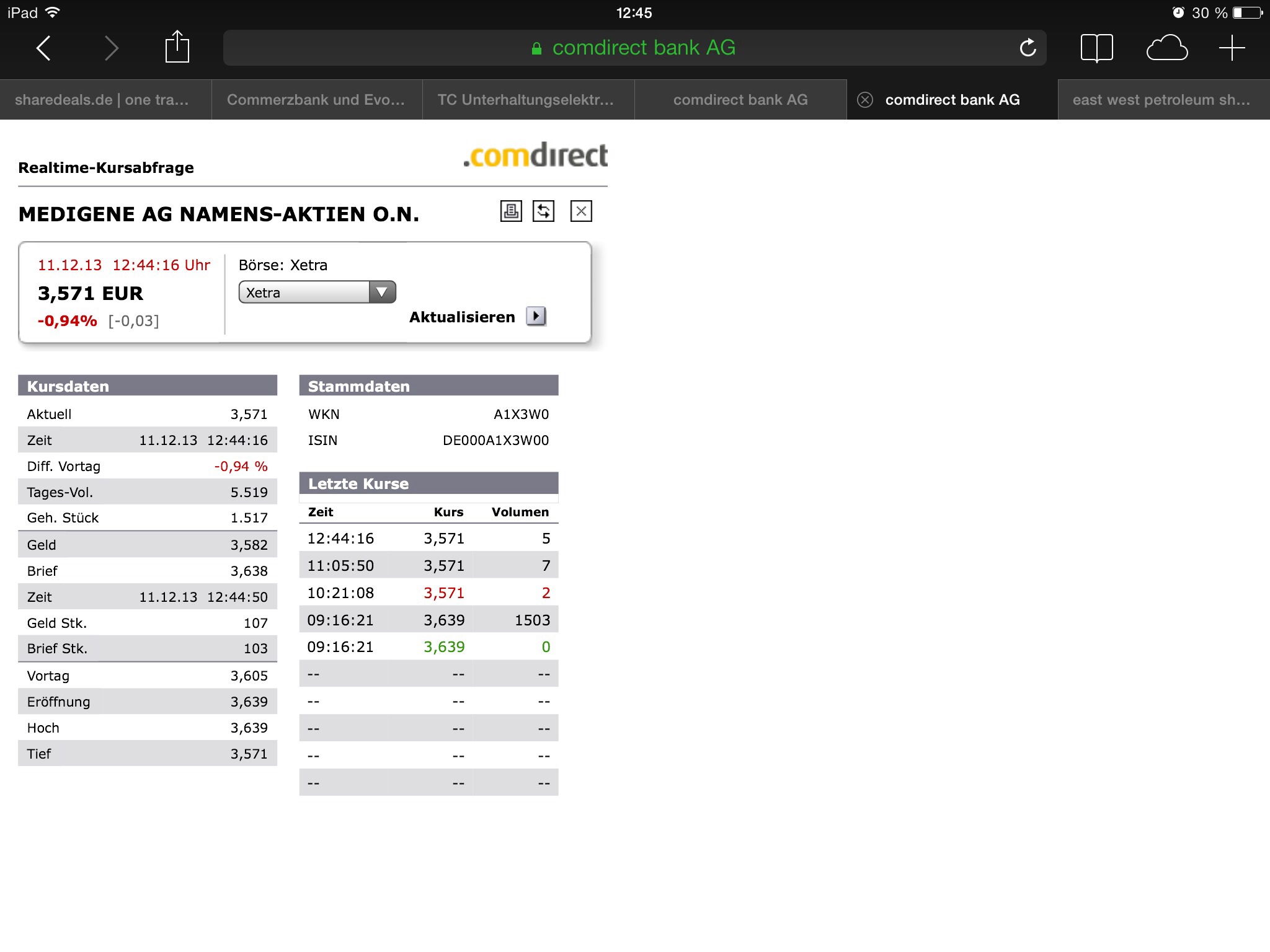The height and width of the screenshot is (952, 1270).
Task: Close the active comdirect bank AG tab
Action: pos(865,100)
